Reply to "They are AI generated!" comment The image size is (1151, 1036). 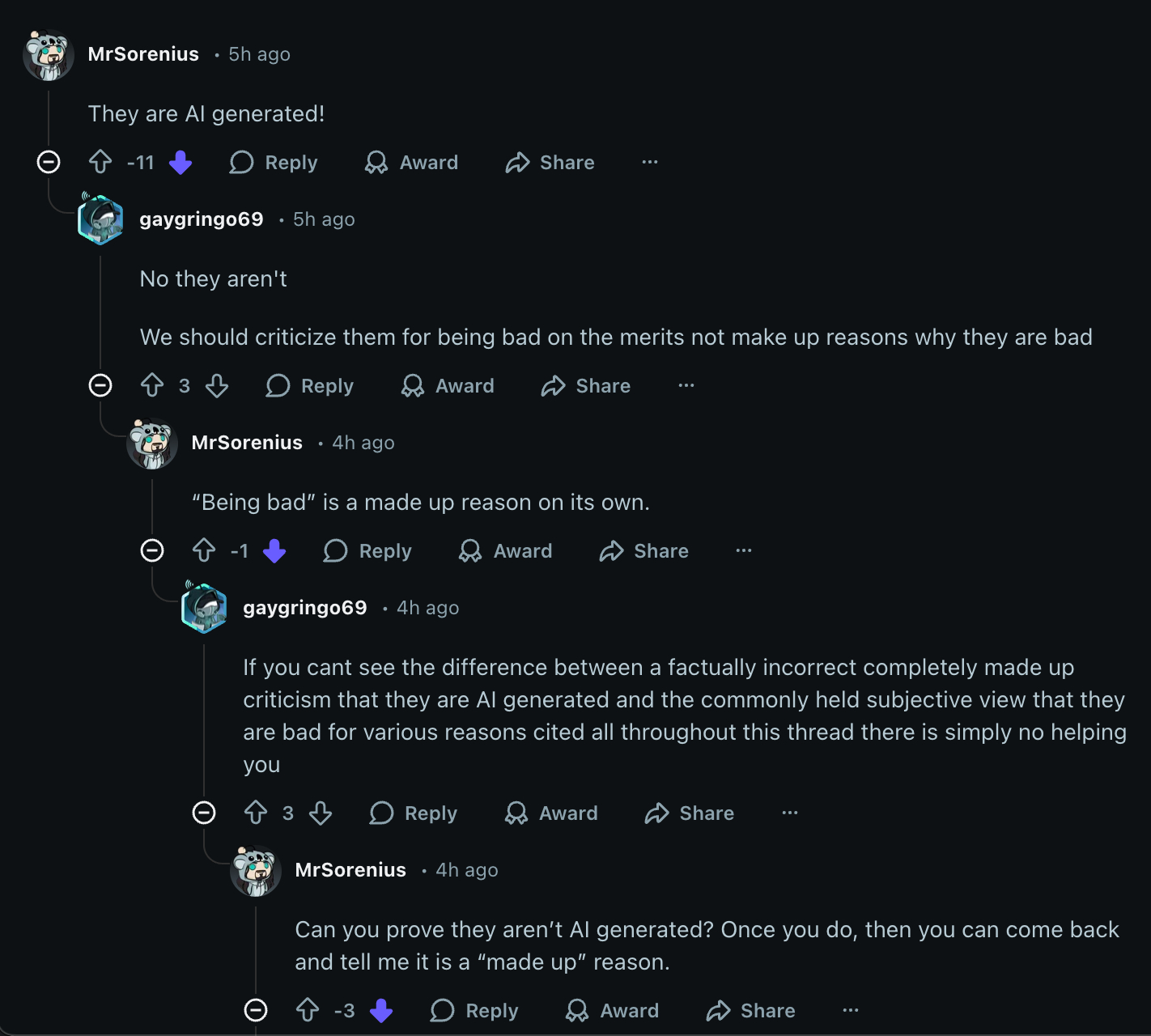coord(274,163)
